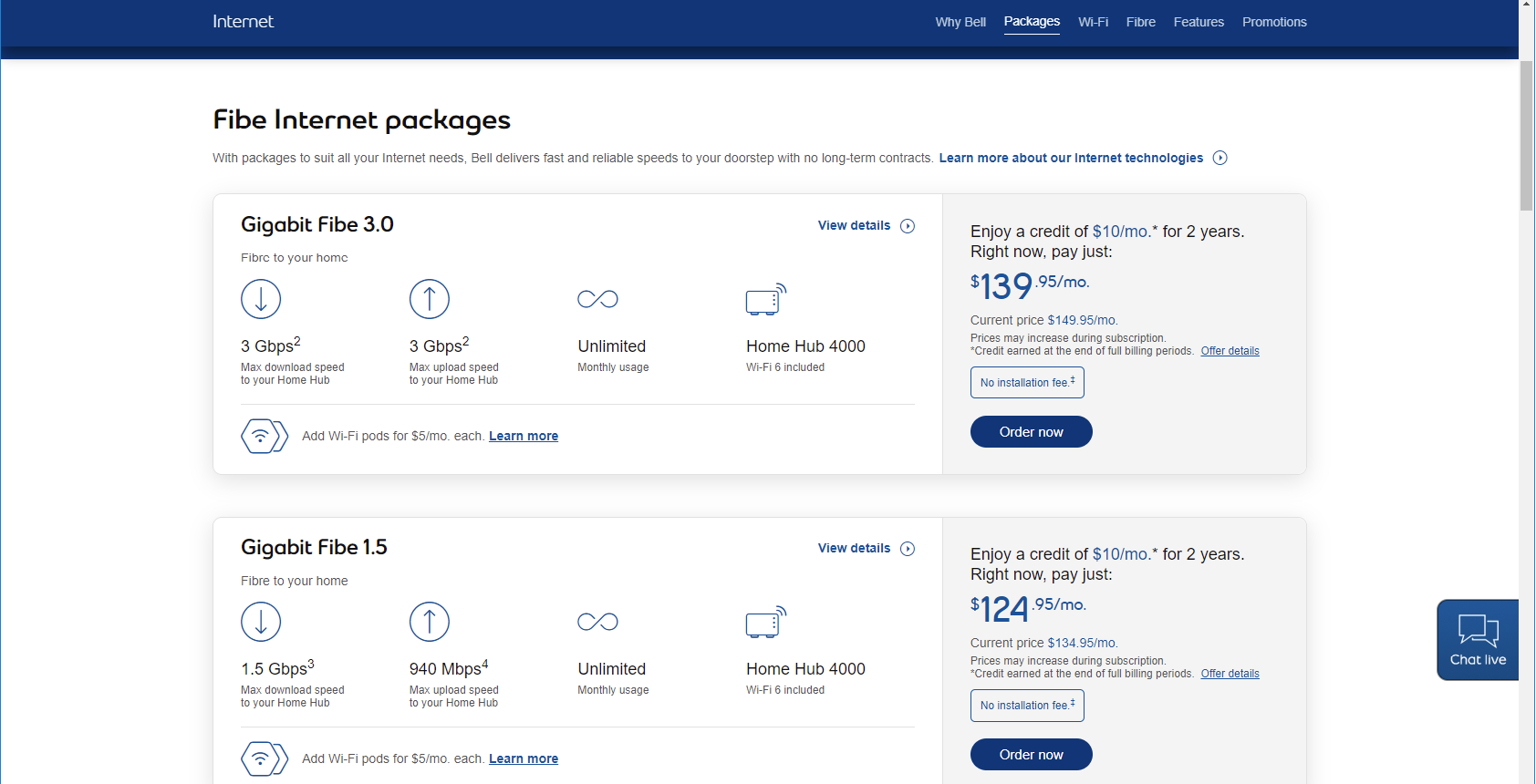Click the scrollbar up arrow
The height and width of the screenshot is (784, 1536).
(1527, 5)
